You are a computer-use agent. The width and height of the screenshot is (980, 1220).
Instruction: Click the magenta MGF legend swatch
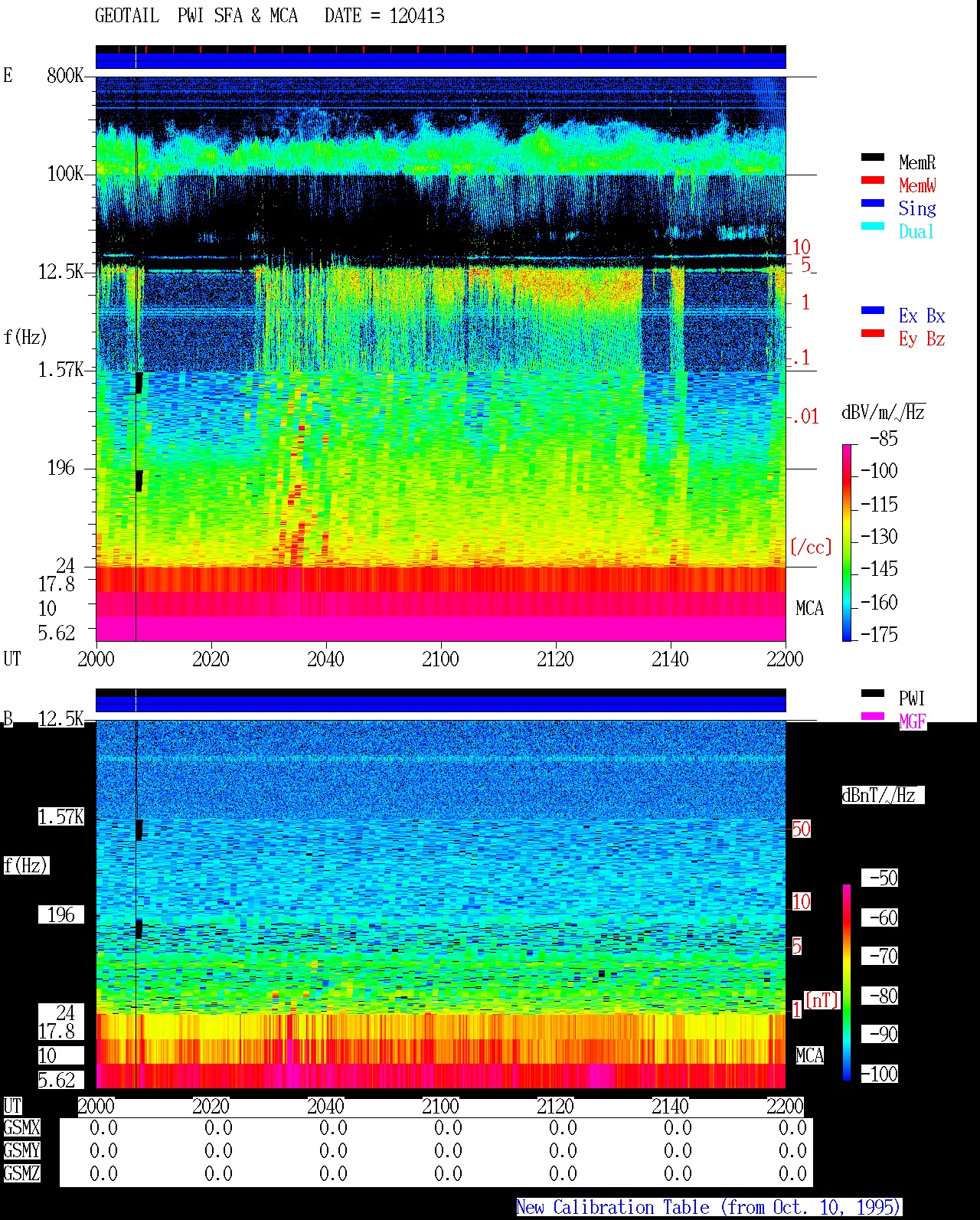pos(873,717)
